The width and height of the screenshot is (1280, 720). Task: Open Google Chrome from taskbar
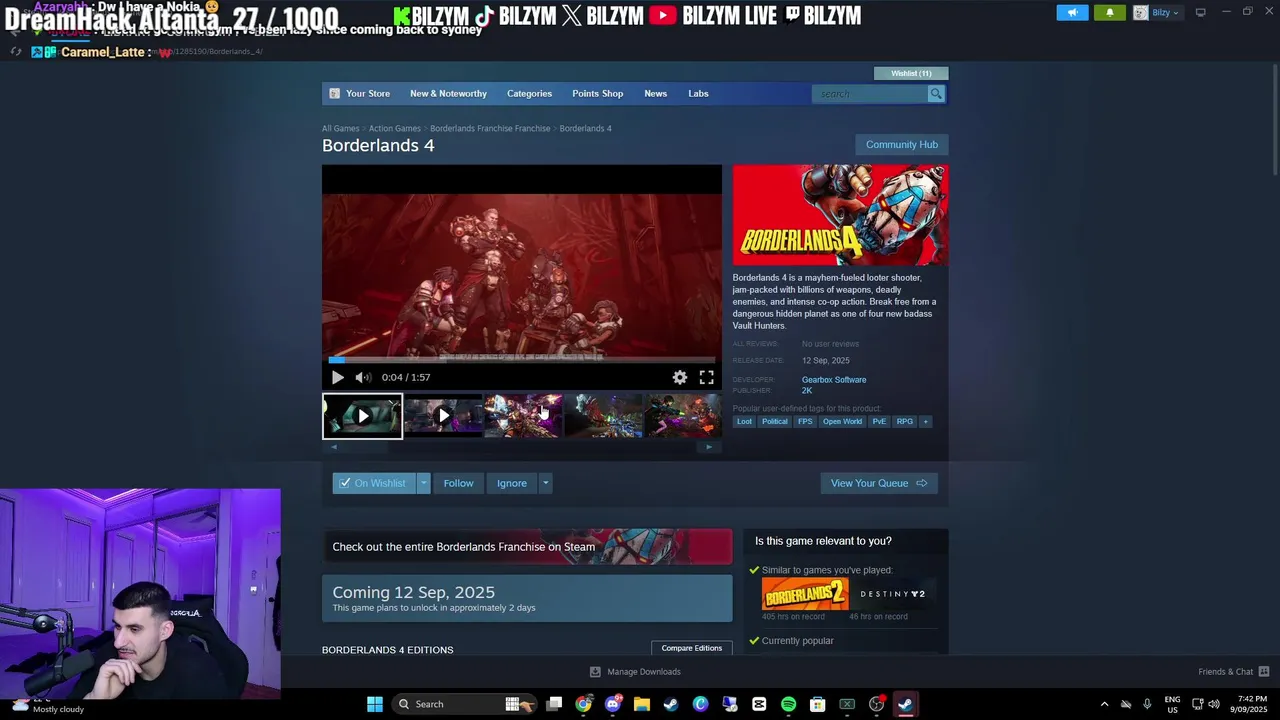tap(583, 704)
